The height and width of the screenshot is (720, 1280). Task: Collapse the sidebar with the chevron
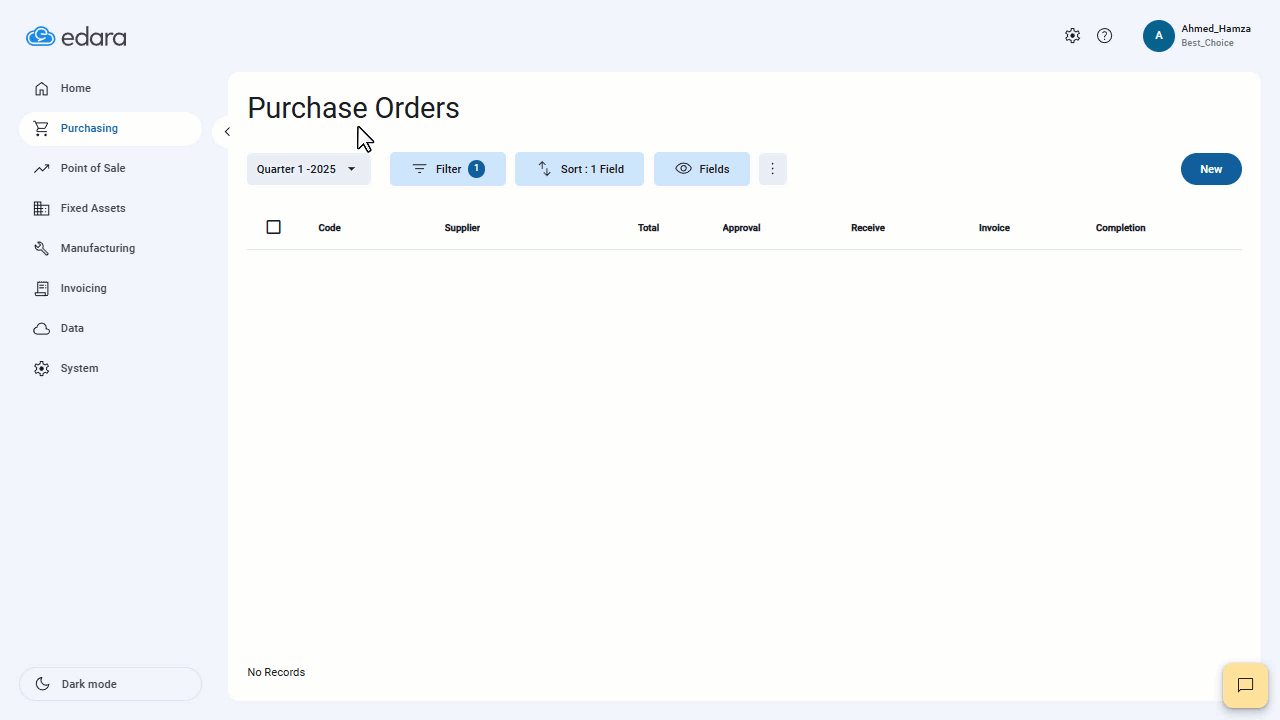[227, 132]
